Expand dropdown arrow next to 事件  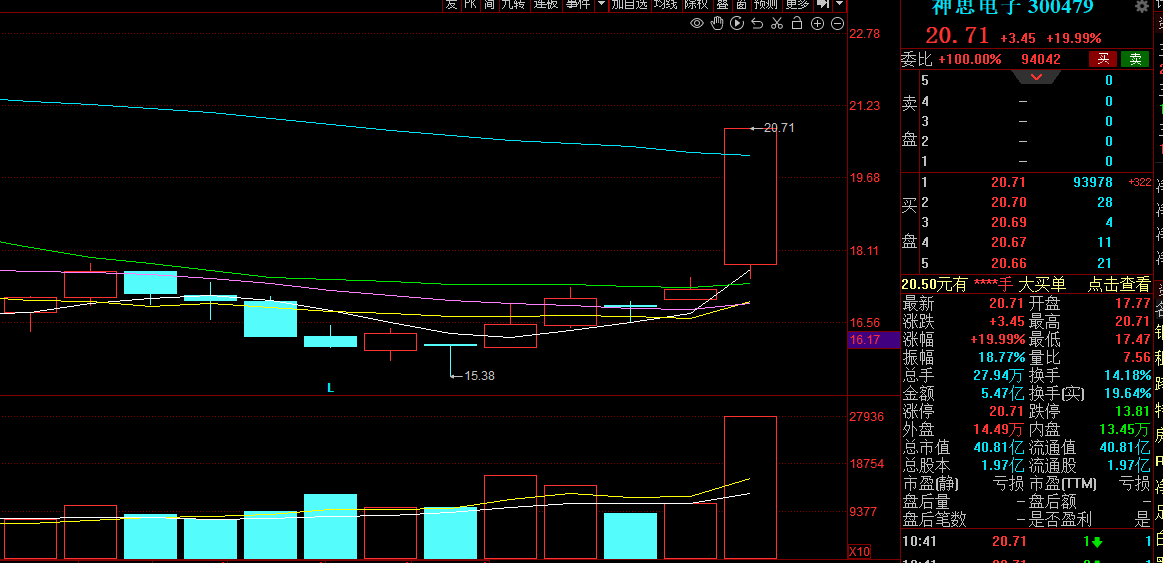click(x=601, y=4)
